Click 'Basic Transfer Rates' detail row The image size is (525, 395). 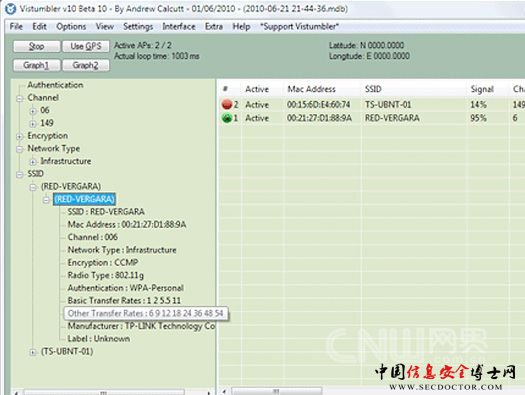click(x=124, y=301)
